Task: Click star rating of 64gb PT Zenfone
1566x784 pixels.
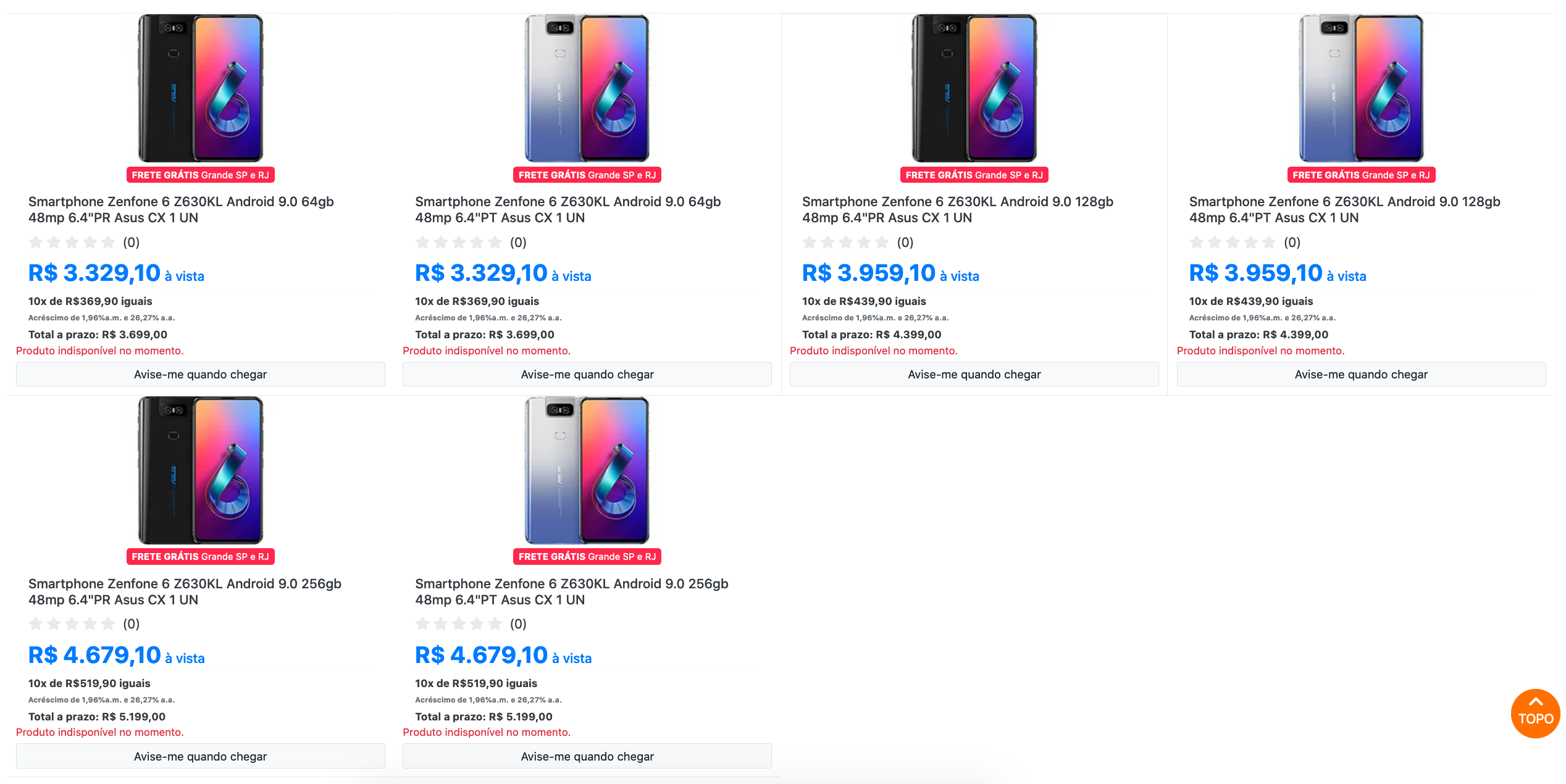Action: [x=459, y=242]
